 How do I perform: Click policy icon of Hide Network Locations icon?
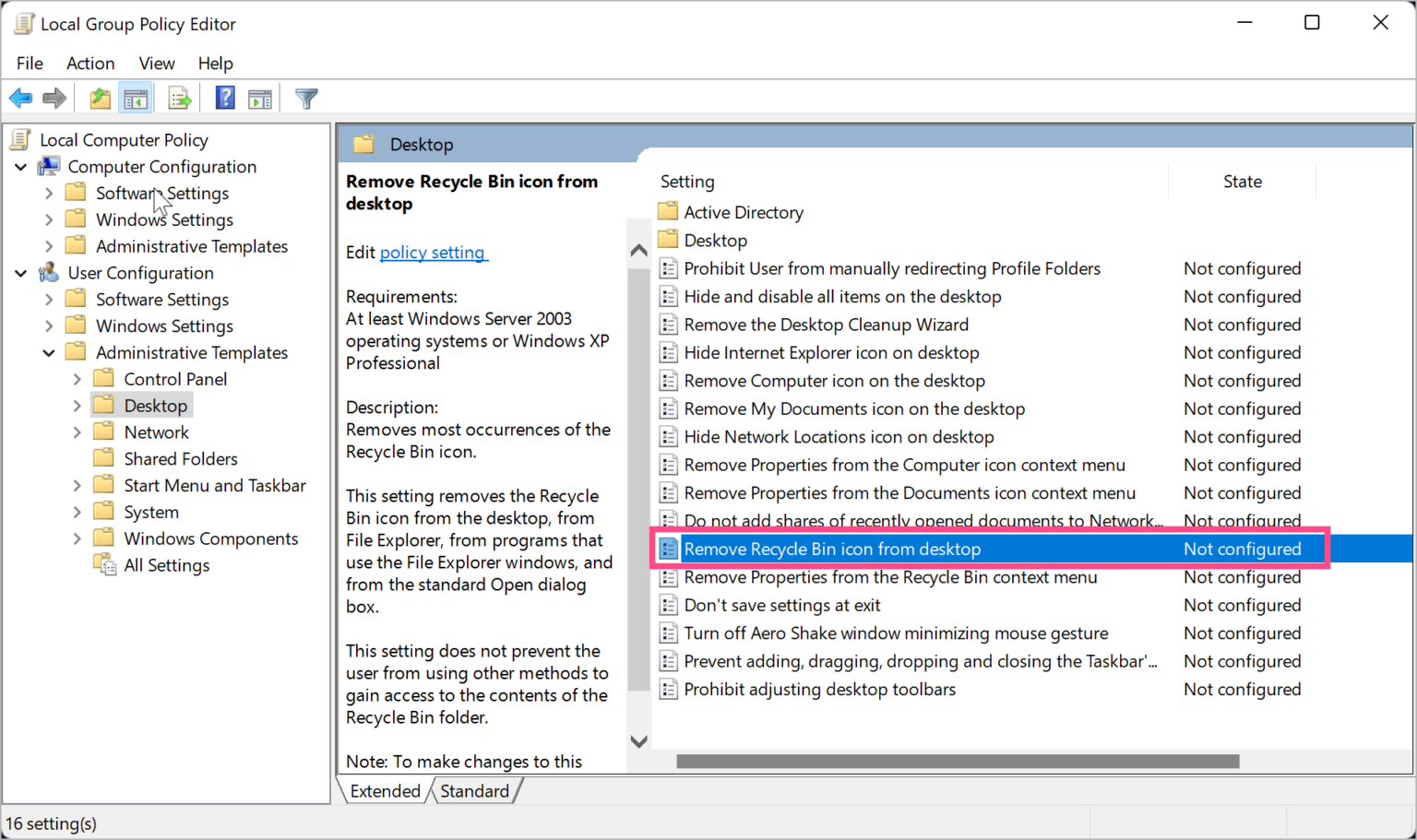pos(669,437)
